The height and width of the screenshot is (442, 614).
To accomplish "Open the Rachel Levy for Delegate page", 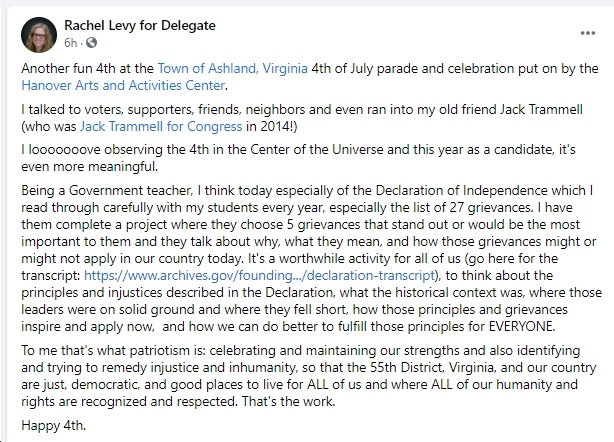I will (140, 25).
